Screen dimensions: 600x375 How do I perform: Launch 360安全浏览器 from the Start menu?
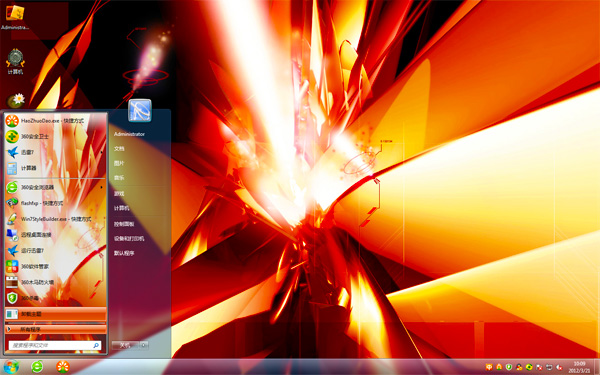(x=55, y=188)
